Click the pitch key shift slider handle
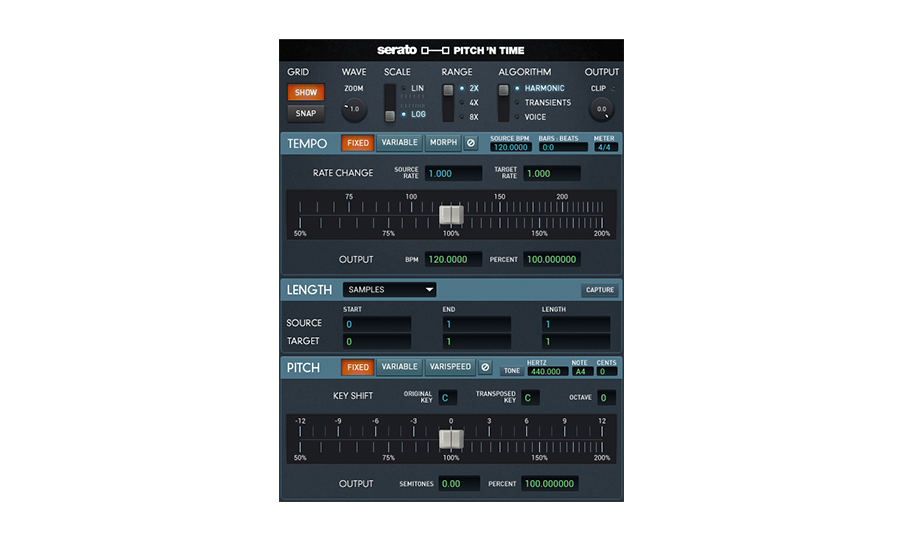This screenshot has width=902, height=540. 451,439
